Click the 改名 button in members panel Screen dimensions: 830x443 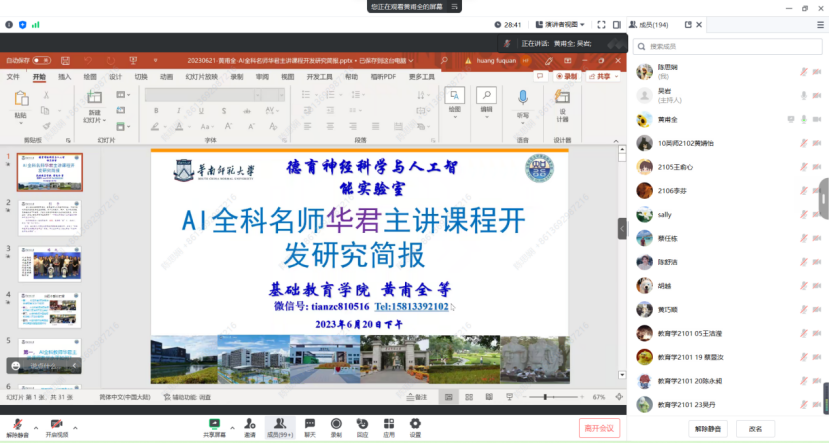tap(756, 428)
